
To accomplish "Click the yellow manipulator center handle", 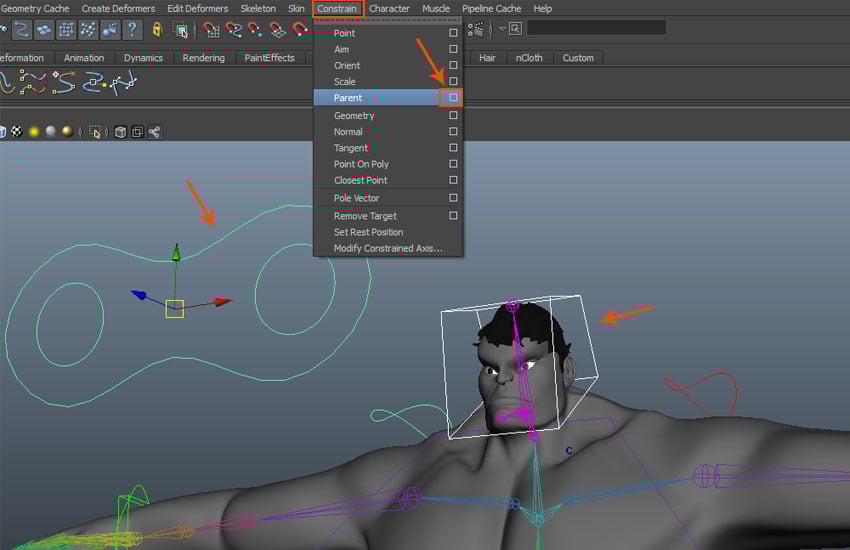I will coord(175,309).
